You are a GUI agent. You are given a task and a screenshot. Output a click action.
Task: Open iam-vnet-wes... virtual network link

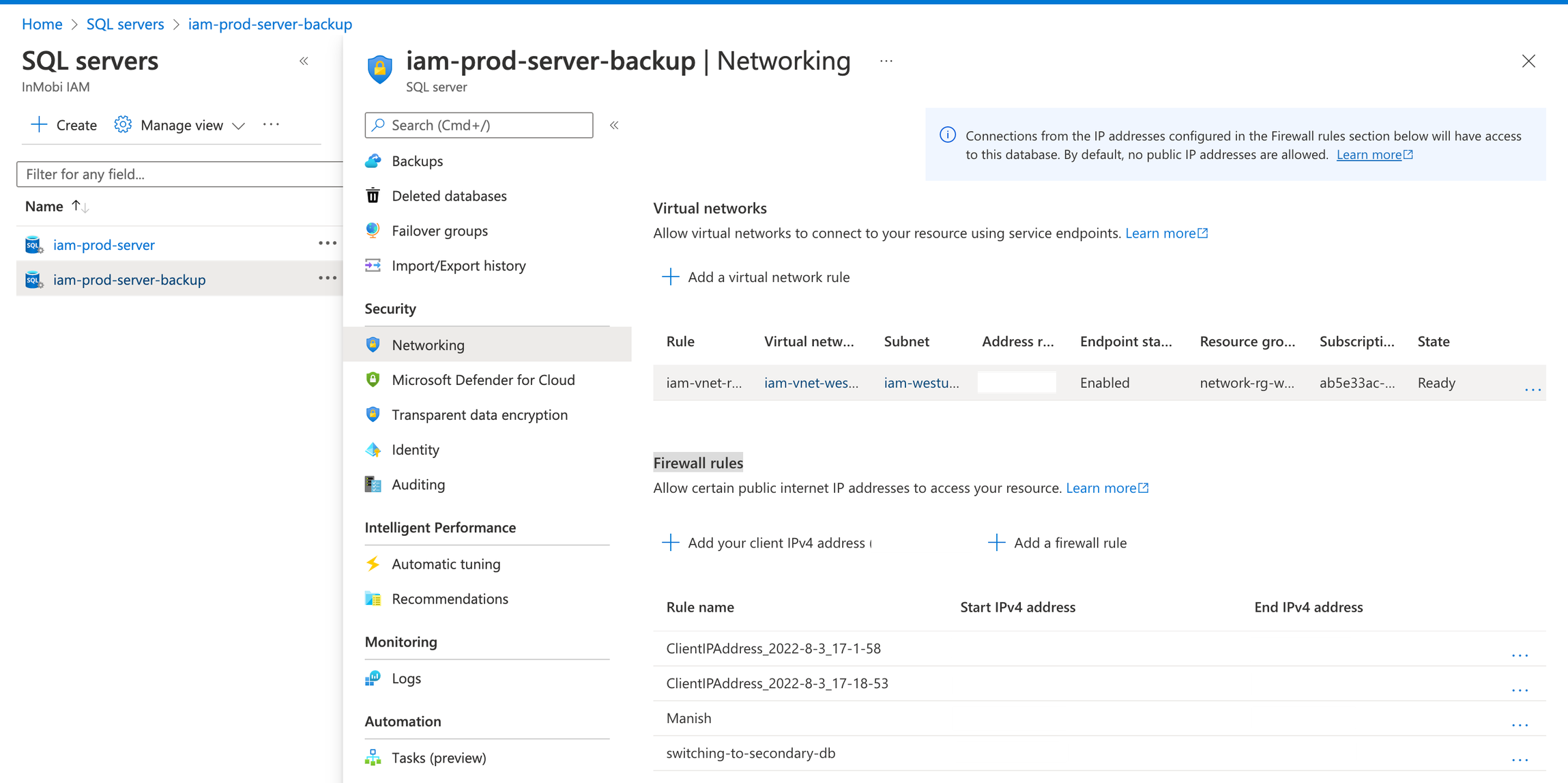811,382
